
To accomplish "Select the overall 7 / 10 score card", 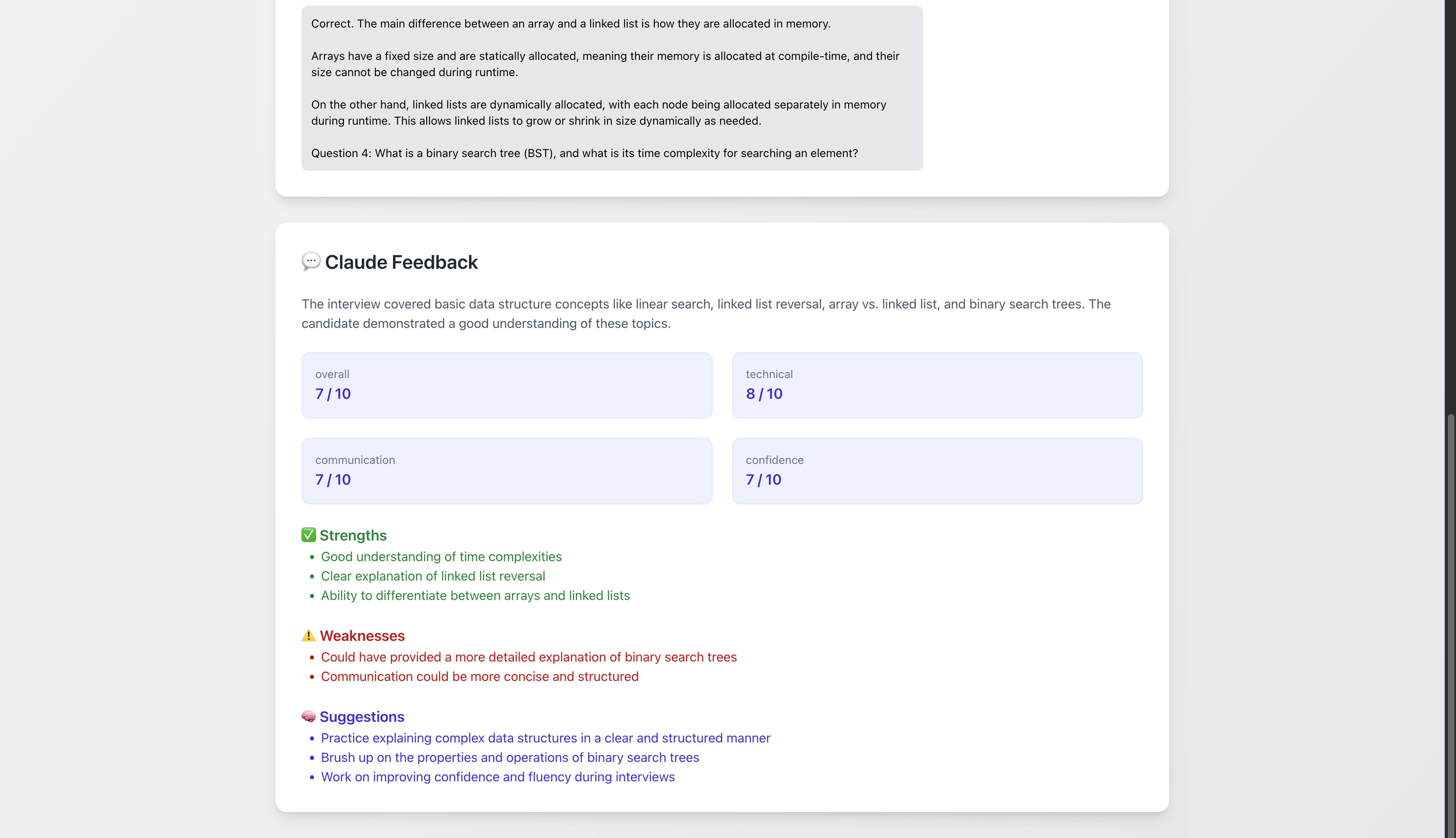I will click(506, 385).
